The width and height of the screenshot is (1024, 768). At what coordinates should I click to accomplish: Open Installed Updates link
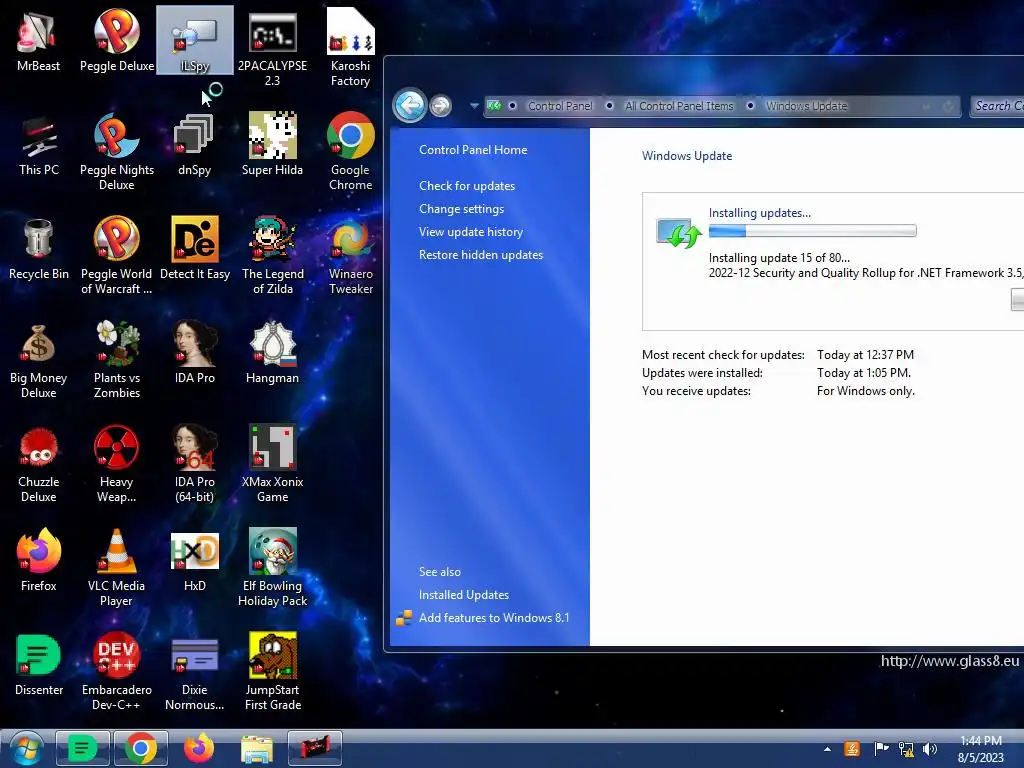[x=464, y=594]
